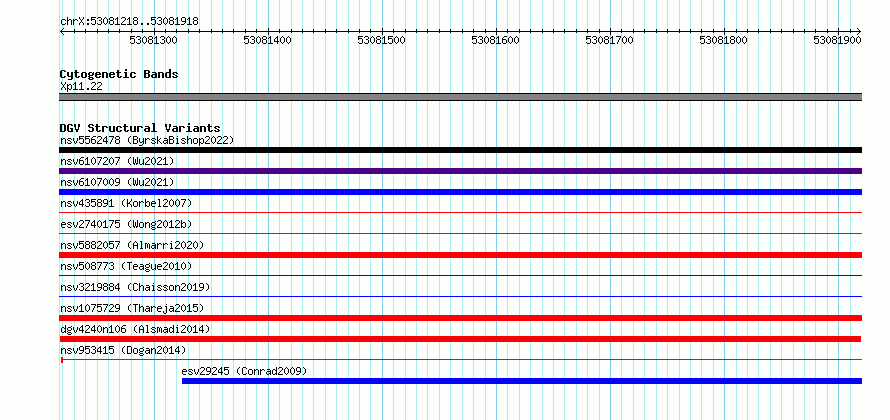
Task: Click label nsv953415 (Dogan2014)
Action: point(123,350)
